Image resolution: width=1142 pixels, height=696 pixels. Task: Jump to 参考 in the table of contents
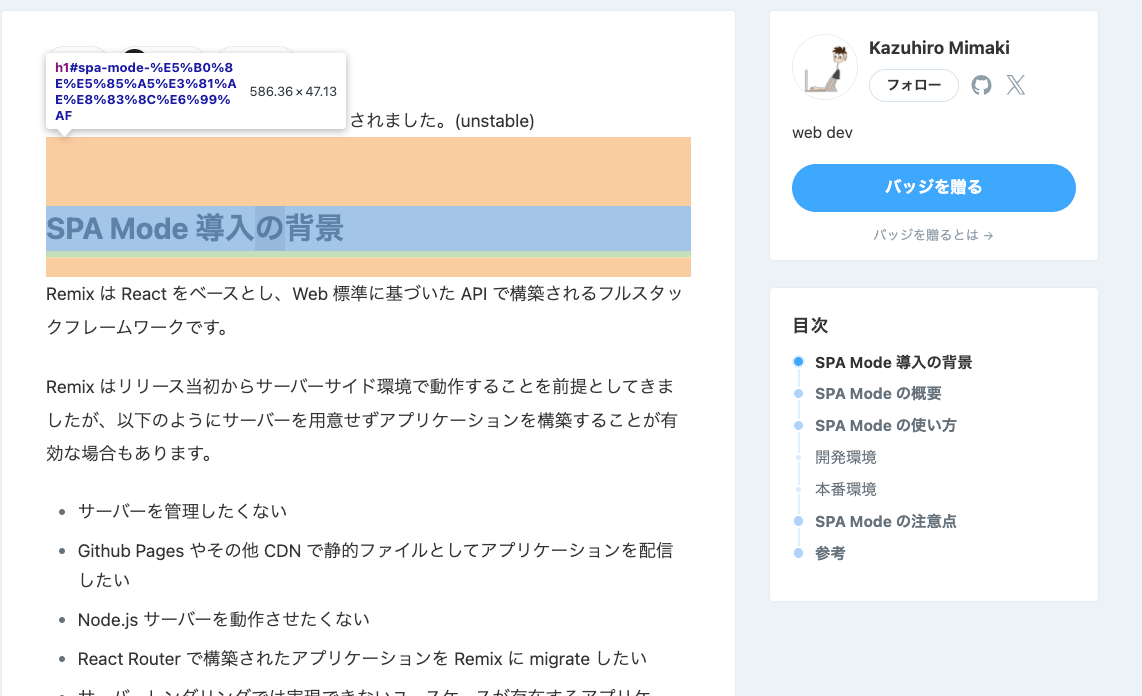[x=830, y=553]
